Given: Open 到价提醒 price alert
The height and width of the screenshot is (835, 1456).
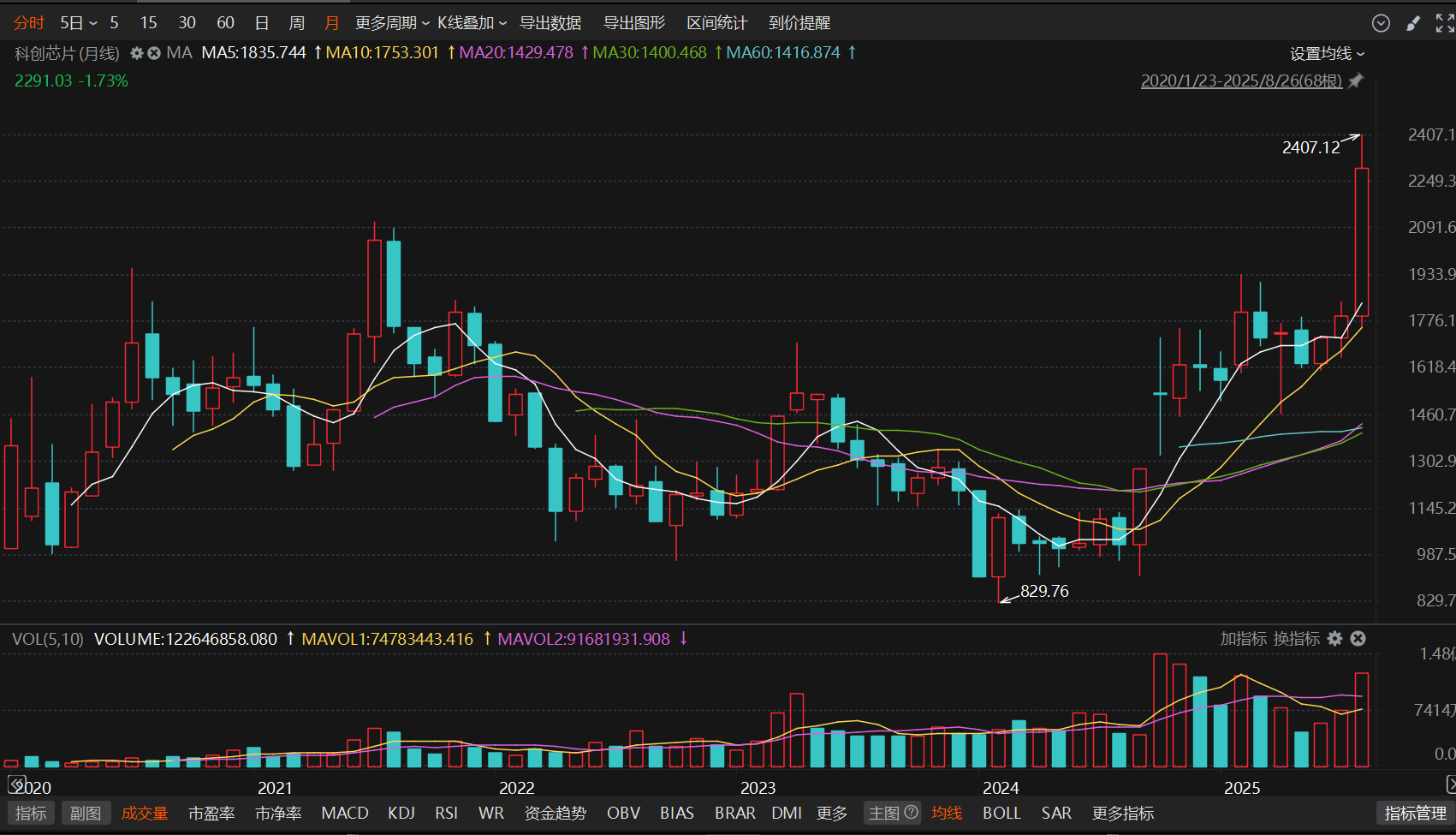Looking at the screenshot, I should [799, 23].
